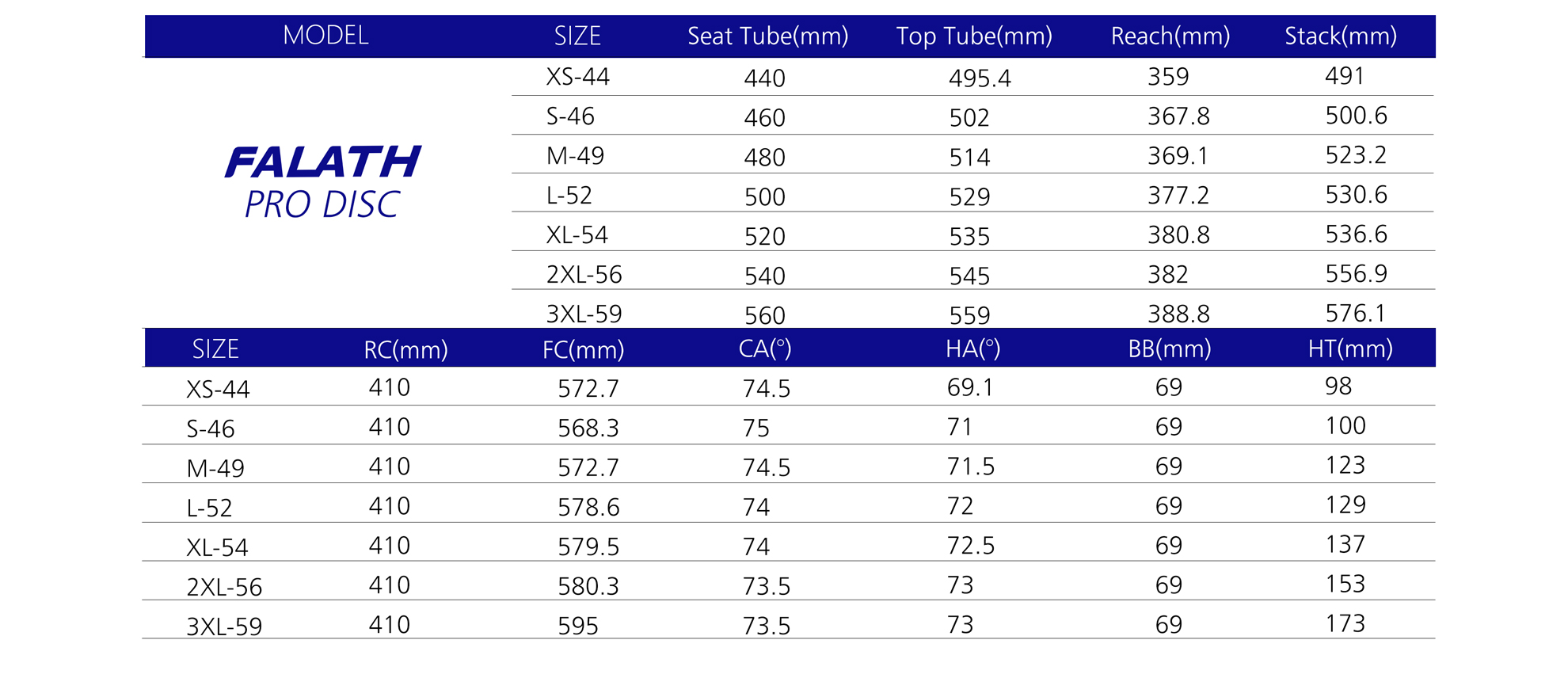This screenshot has width=1568, height=697.
Task: Click the 576.1 stack value
Action: 1355,314
